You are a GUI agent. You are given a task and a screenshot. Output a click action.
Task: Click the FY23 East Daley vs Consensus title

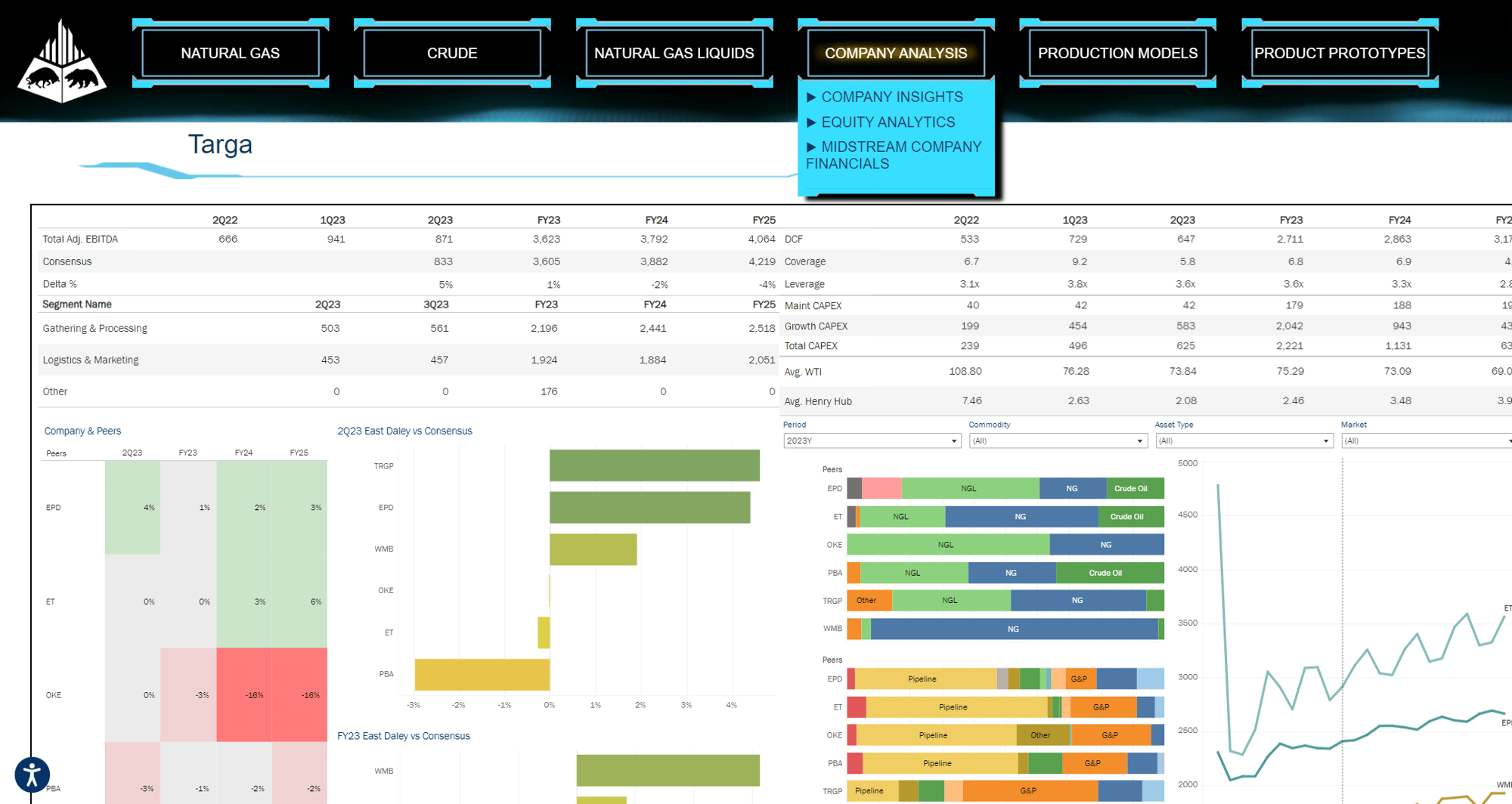tap(404, 735)
